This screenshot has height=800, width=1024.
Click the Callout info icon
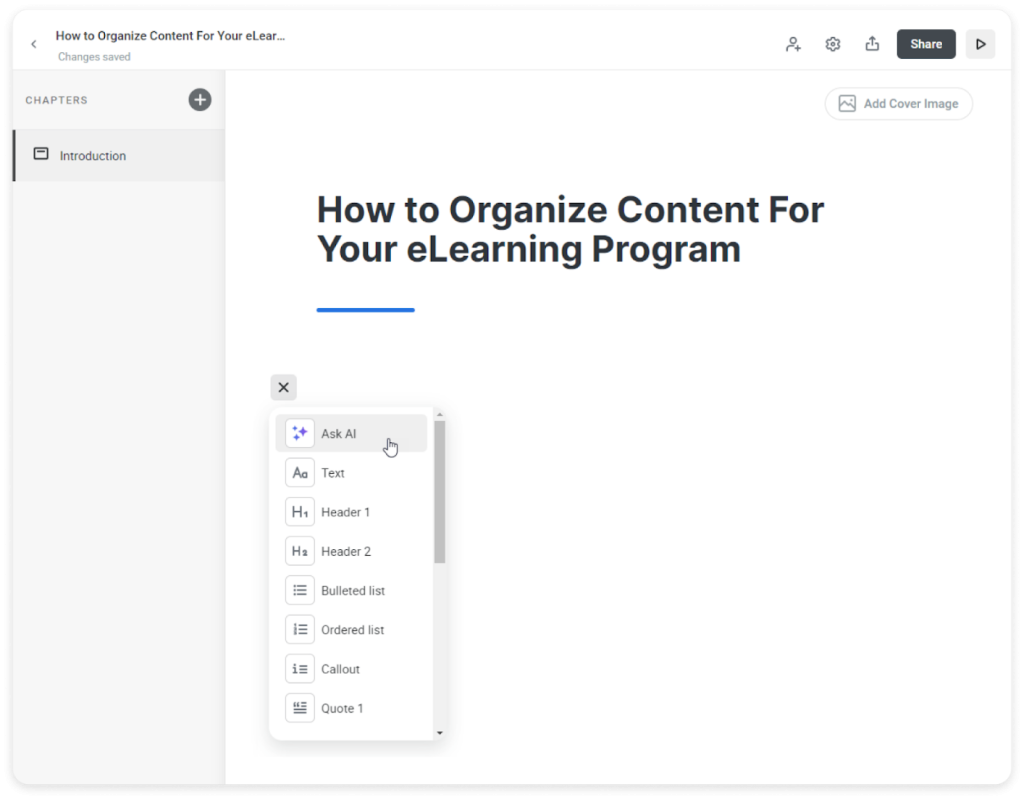(300, 669)
